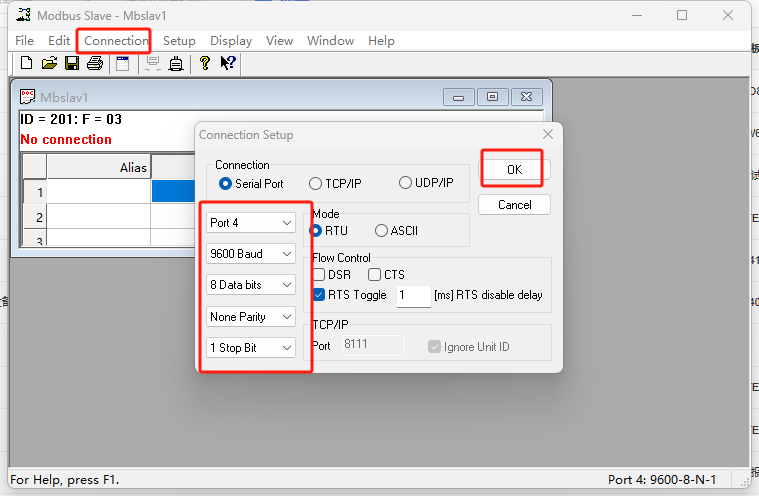Select row 1 header in Mbslav1 table
Image resolution: width=759 pixels, height=496 pixels.
[x=35, y=192]
